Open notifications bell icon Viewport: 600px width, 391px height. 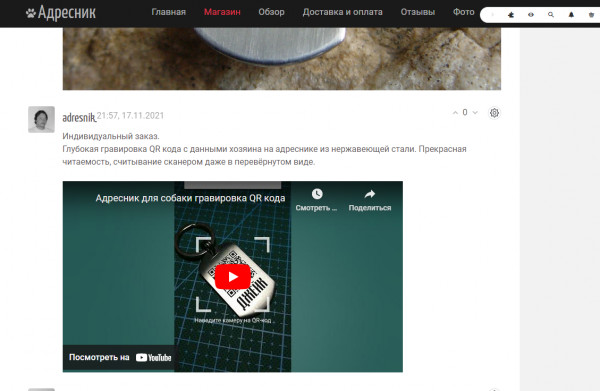coord(571,15)
